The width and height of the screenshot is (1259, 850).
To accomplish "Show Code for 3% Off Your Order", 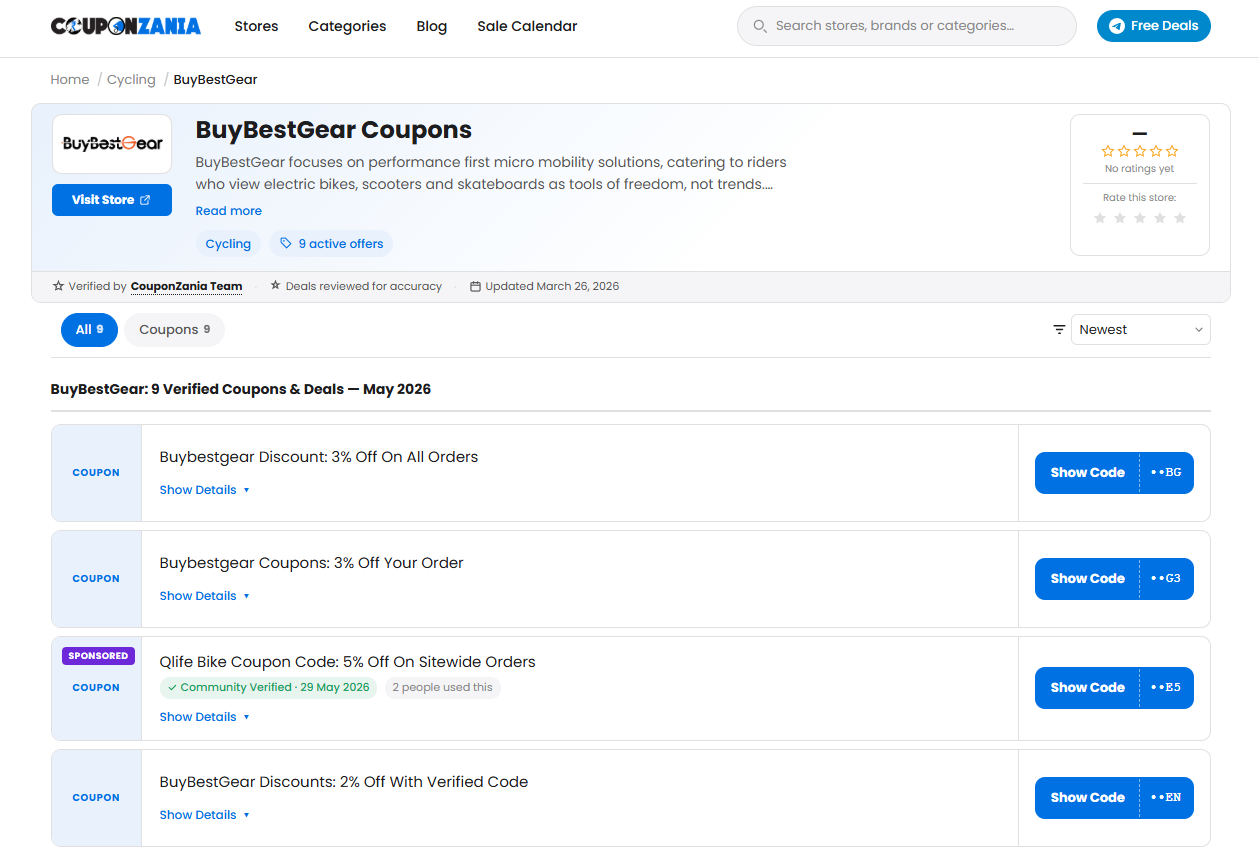I will [1114, 579].
